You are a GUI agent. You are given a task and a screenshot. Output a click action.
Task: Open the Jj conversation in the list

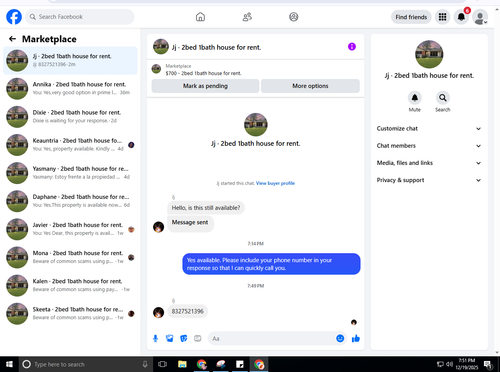click(70, 60)
